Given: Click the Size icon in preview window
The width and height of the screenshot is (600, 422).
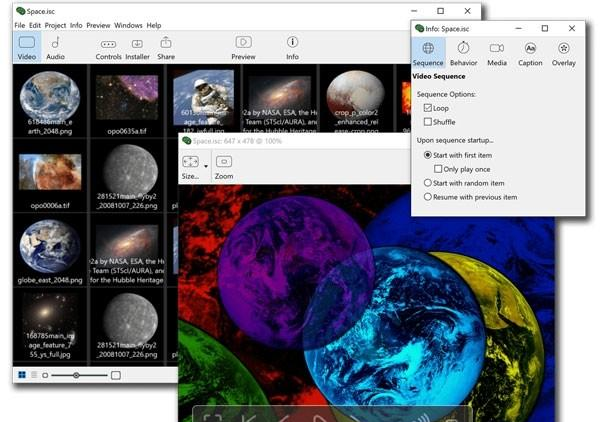Looking at the screenshot, I should pyautogui.click(x=190, y=162).
